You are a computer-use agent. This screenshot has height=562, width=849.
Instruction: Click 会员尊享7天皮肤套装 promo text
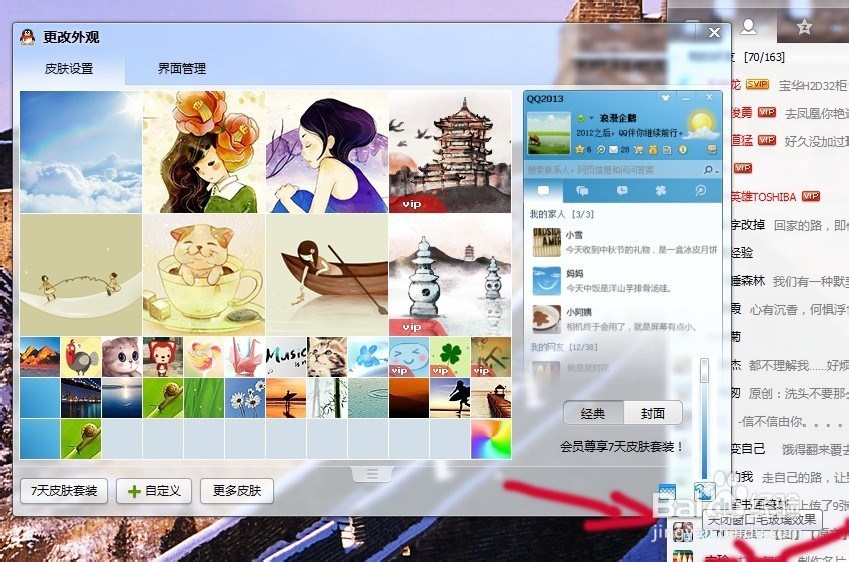tap(622, 447)
